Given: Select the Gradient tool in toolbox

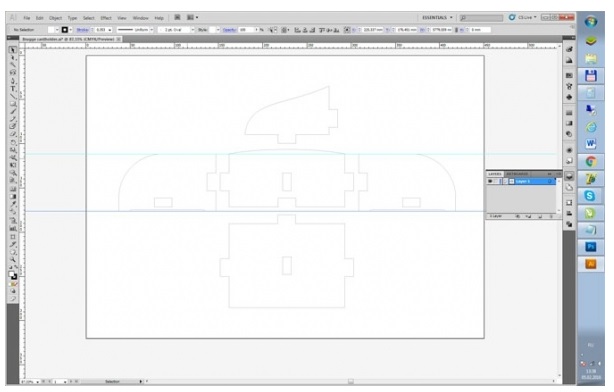Looking at the screenshot, I should pos(13,196).
